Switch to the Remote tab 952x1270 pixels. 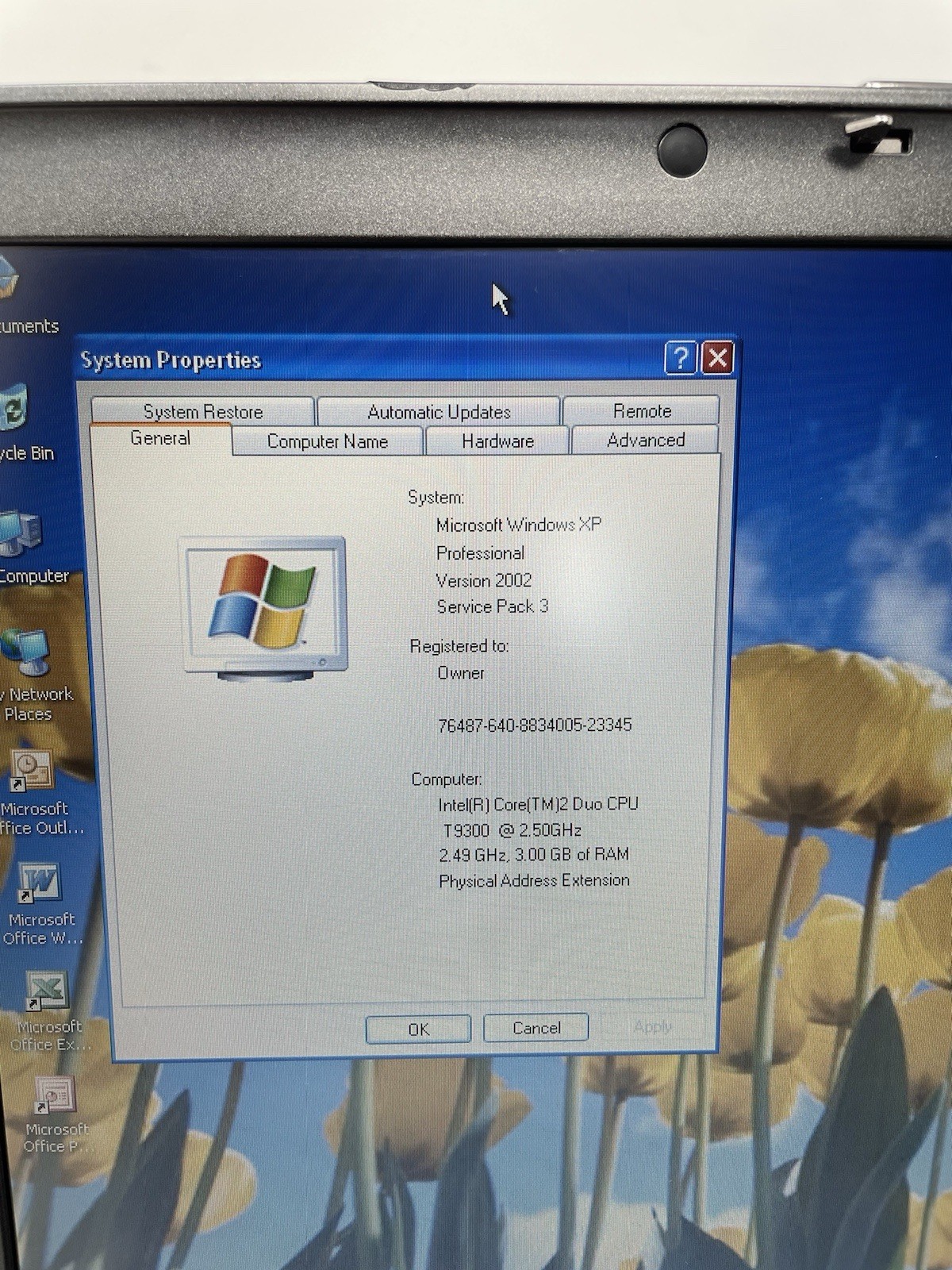(642, 410)
